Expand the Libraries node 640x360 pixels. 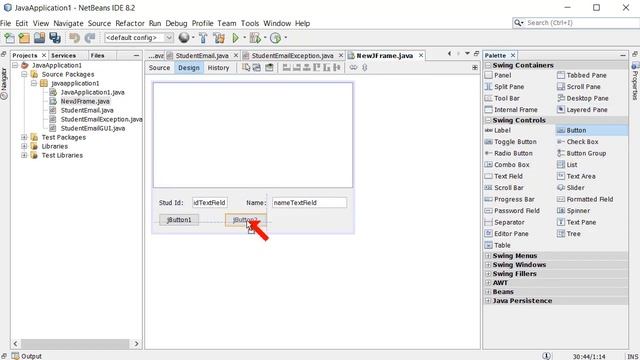[24, 146]
